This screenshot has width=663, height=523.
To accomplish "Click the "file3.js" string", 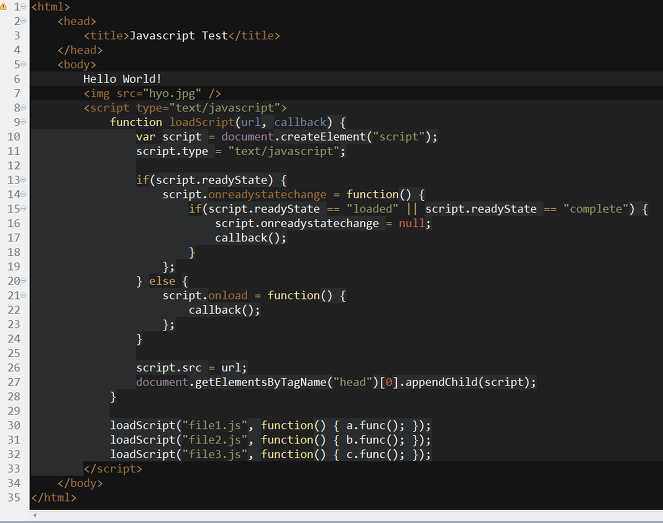I will (x=215, y=455).
